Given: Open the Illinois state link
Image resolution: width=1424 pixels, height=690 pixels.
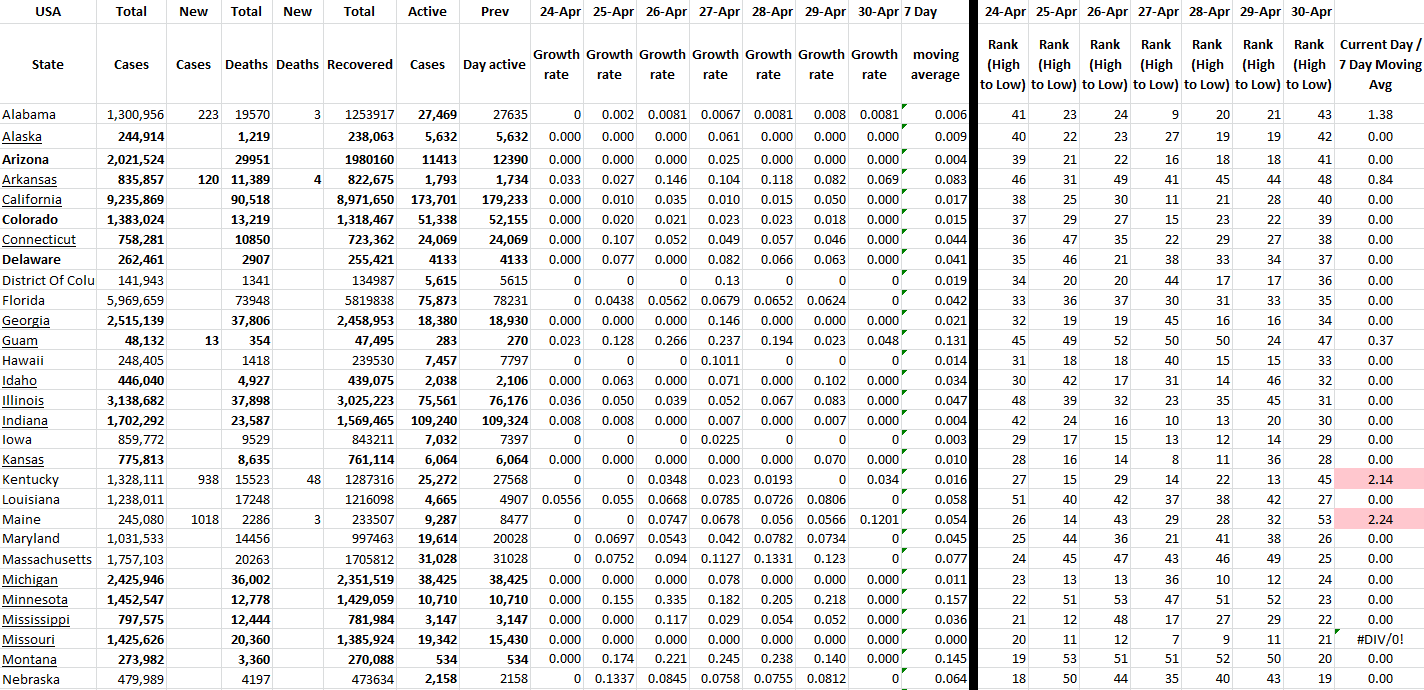Looking at the screenshot, I should (x=23, y=400).
